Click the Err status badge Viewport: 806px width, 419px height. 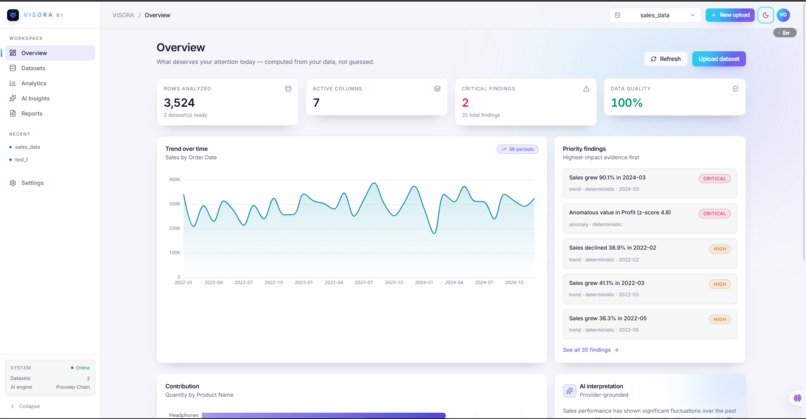784,33
